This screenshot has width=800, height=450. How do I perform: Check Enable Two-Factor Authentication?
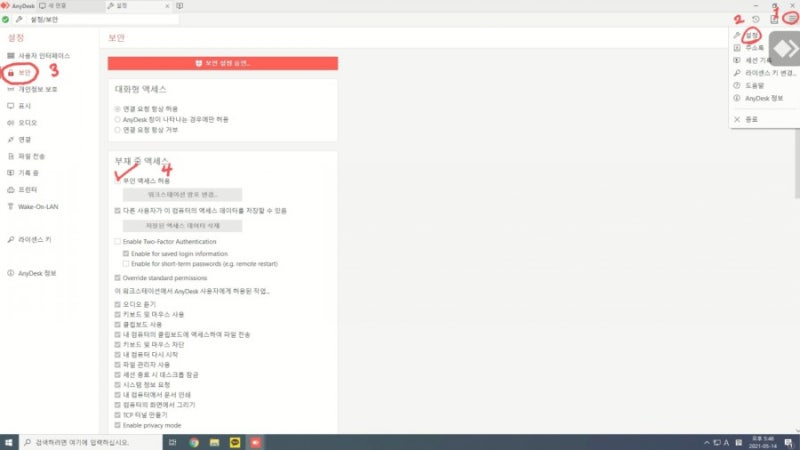117,242
